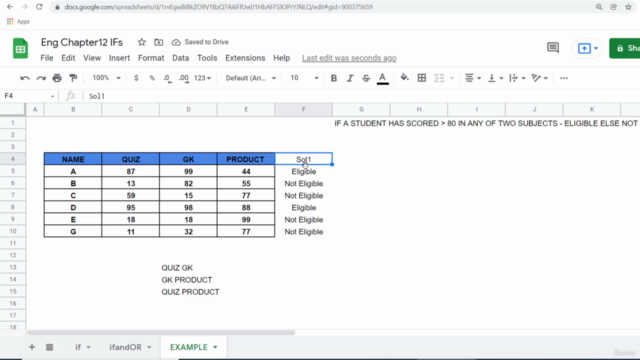Click the Saved to Drive cloud status
This screenshot has height=360, width=640.
200,42
